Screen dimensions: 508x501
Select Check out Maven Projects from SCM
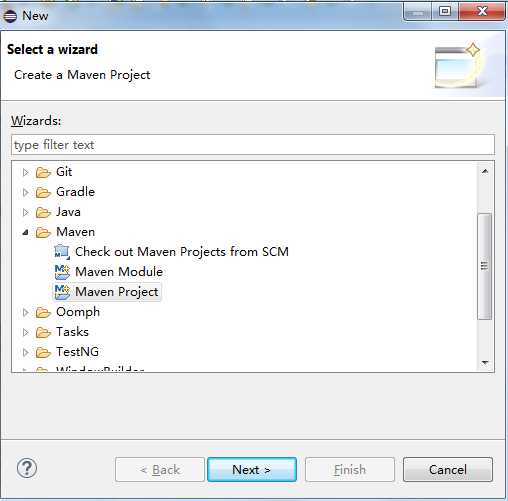182,252
